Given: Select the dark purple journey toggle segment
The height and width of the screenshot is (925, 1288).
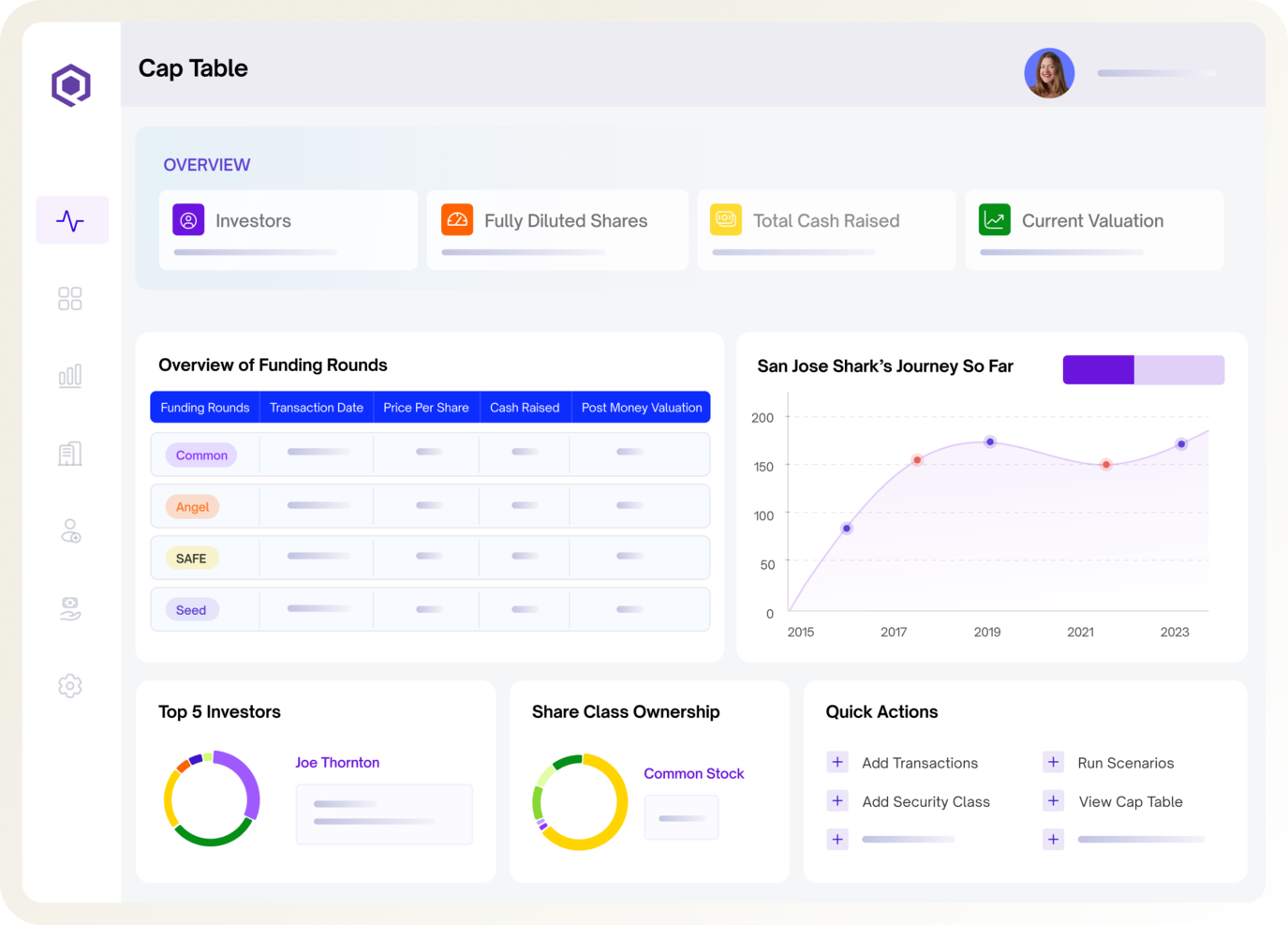Looking at the screenshot, I should coord(1098,370).
